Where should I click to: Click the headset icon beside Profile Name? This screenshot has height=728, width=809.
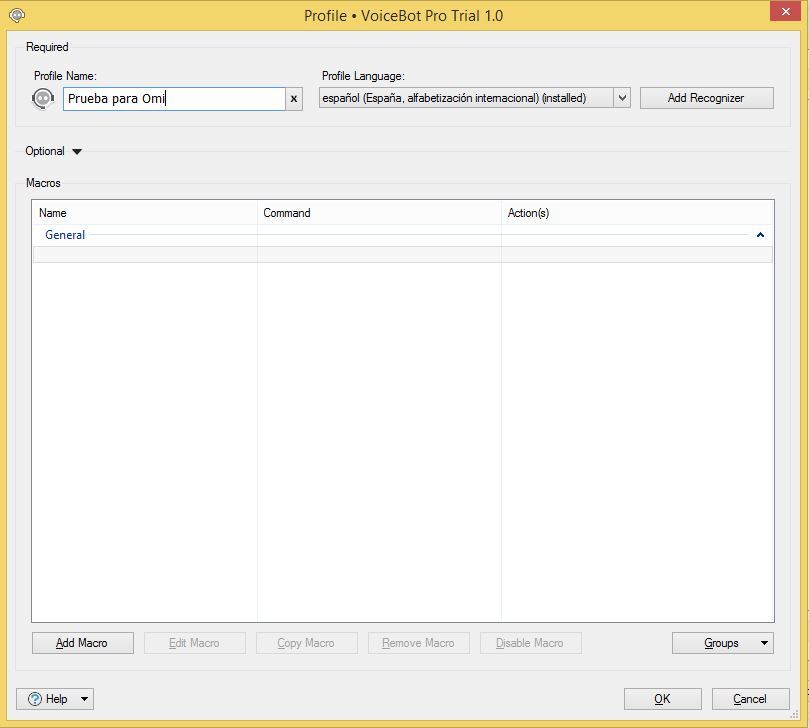coord(43,98)
